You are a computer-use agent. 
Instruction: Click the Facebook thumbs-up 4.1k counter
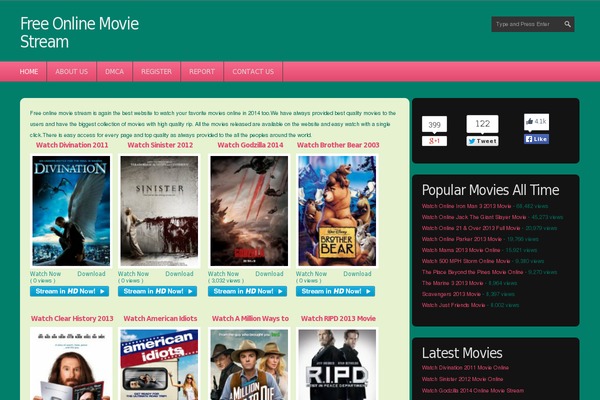click(x=536, y=122)
